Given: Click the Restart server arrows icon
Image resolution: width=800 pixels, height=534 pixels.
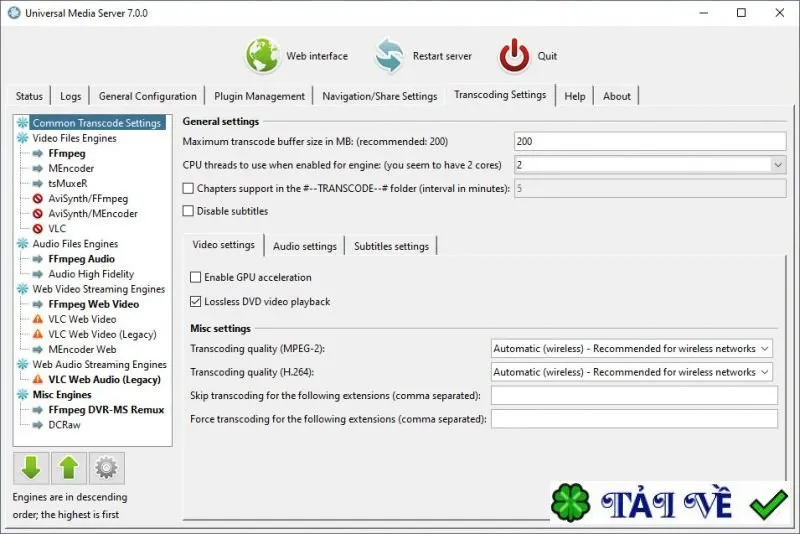Looking at the screenshot, I should (389, 56).
